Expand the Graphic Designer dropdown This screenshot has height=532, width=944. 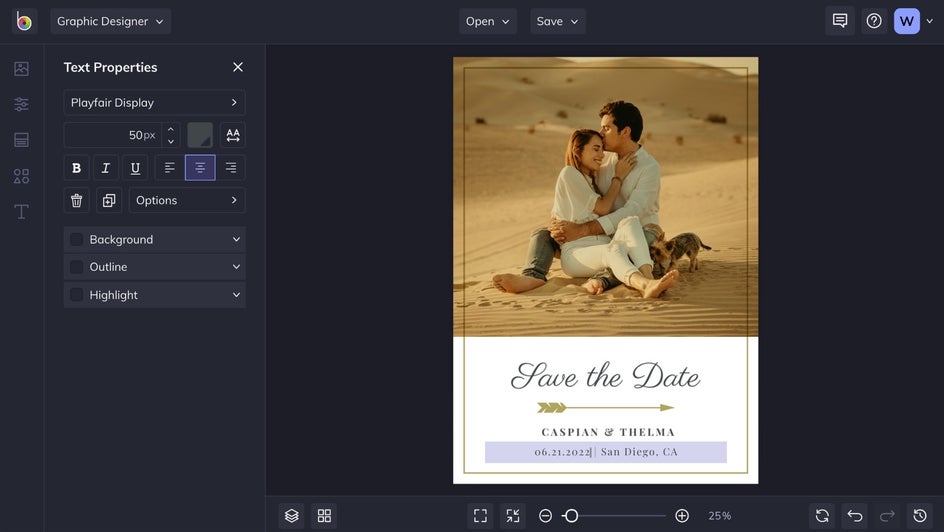(110, 21)
